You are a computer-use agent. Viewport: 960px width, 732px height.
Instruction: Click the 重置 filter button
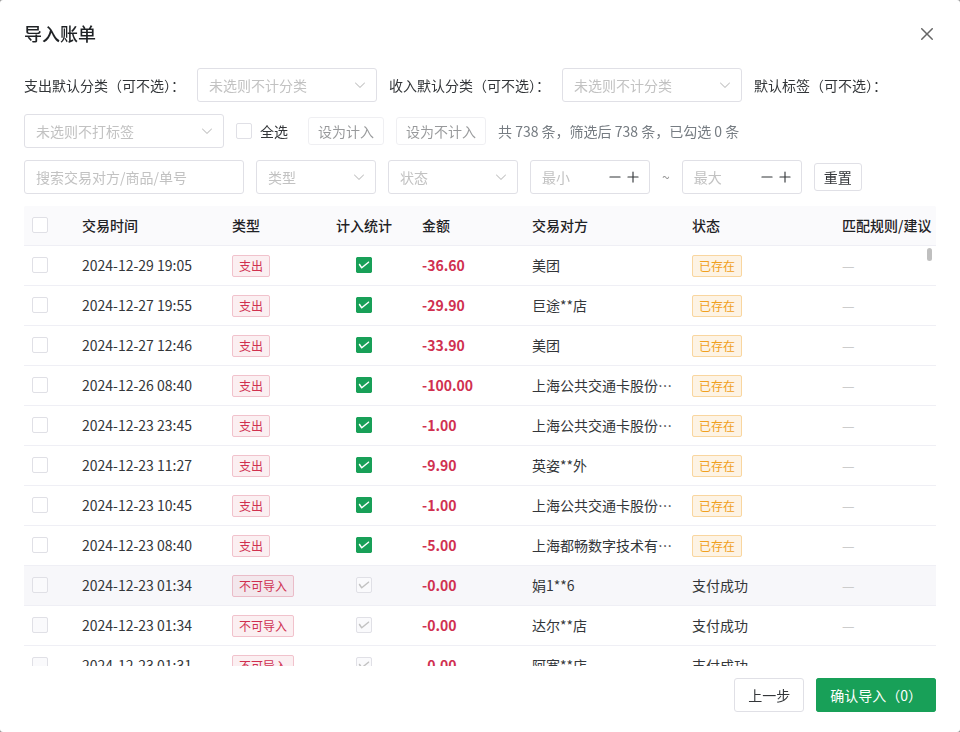(838, 177)
